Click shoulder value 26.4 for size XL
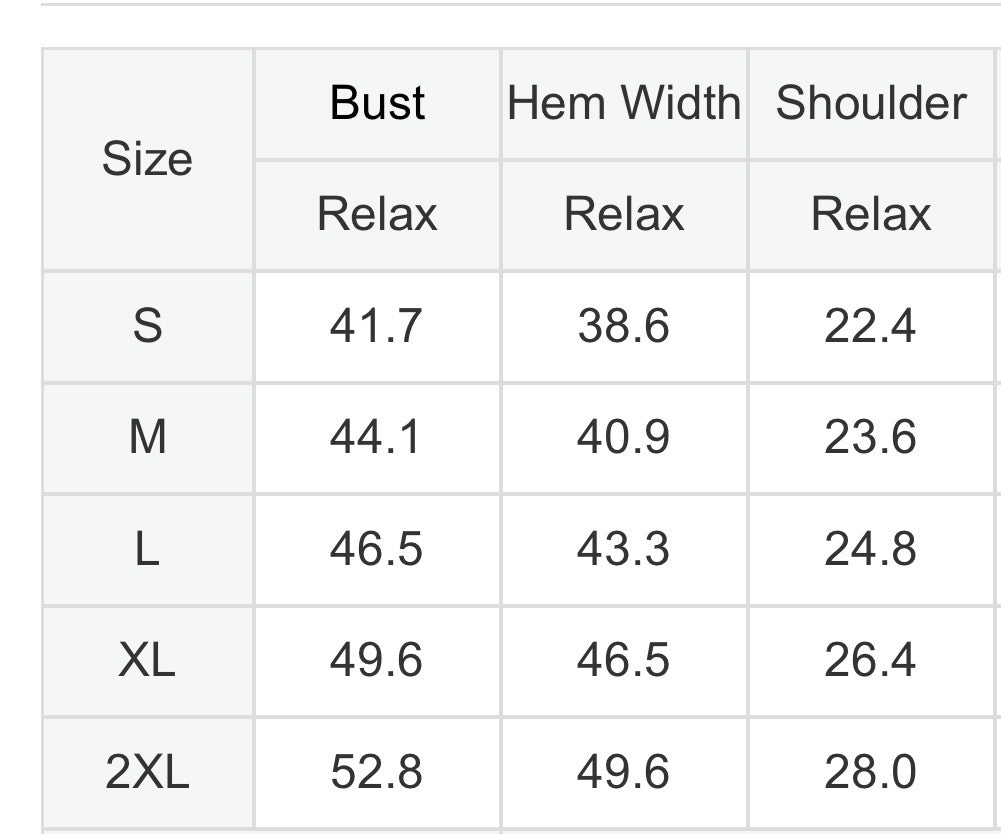This screenshot has width=1001, height=834. [x=870, y=660]
